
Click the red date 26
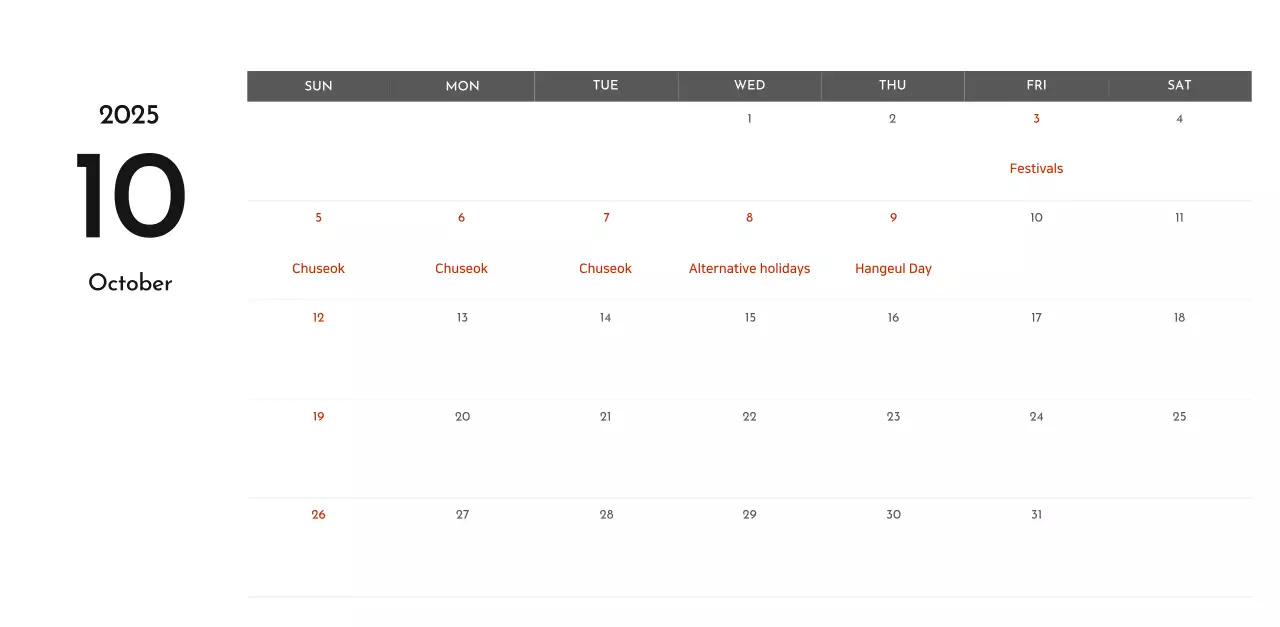[318, 514]
